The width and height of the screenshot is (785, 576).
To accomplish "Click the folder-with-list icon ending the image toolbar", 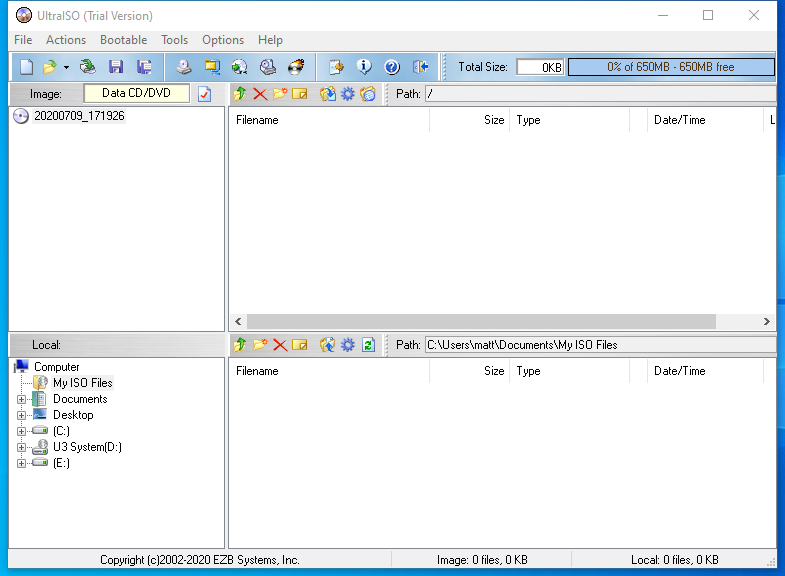I will 367,94.
